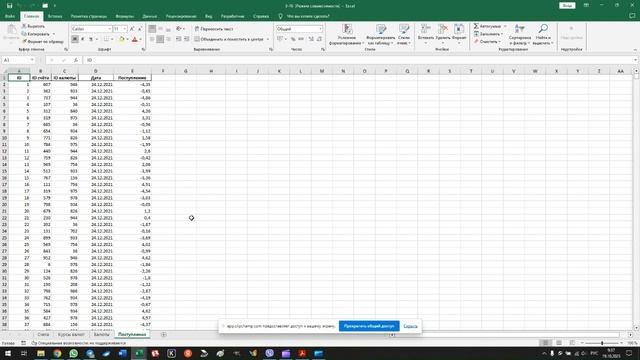Align text to center horizontally
This screenshot has height=360, width=640.
point(160,39)
